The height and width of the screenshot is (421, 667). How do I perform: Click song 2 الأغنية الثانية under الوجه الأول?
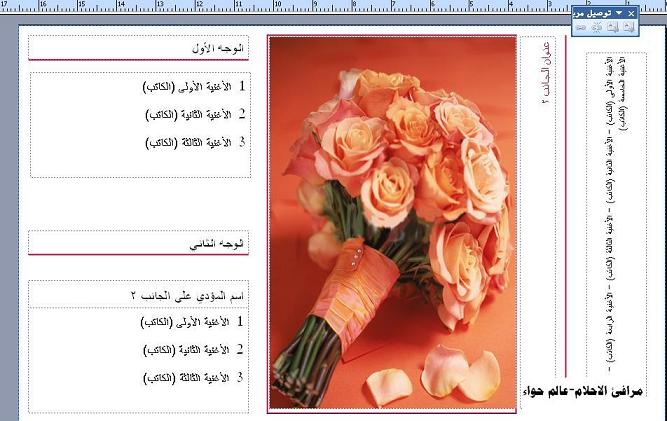[195, 114]
